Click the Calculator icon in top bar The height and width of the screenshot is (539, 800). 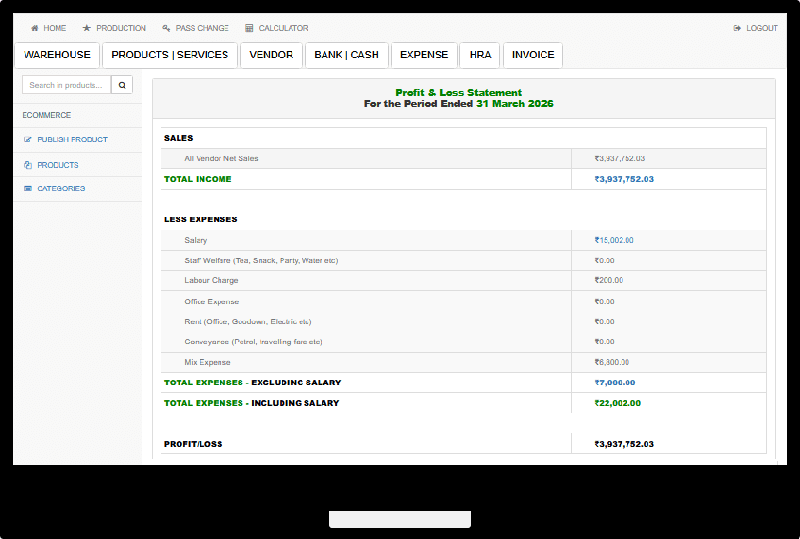tap(249, 28)
